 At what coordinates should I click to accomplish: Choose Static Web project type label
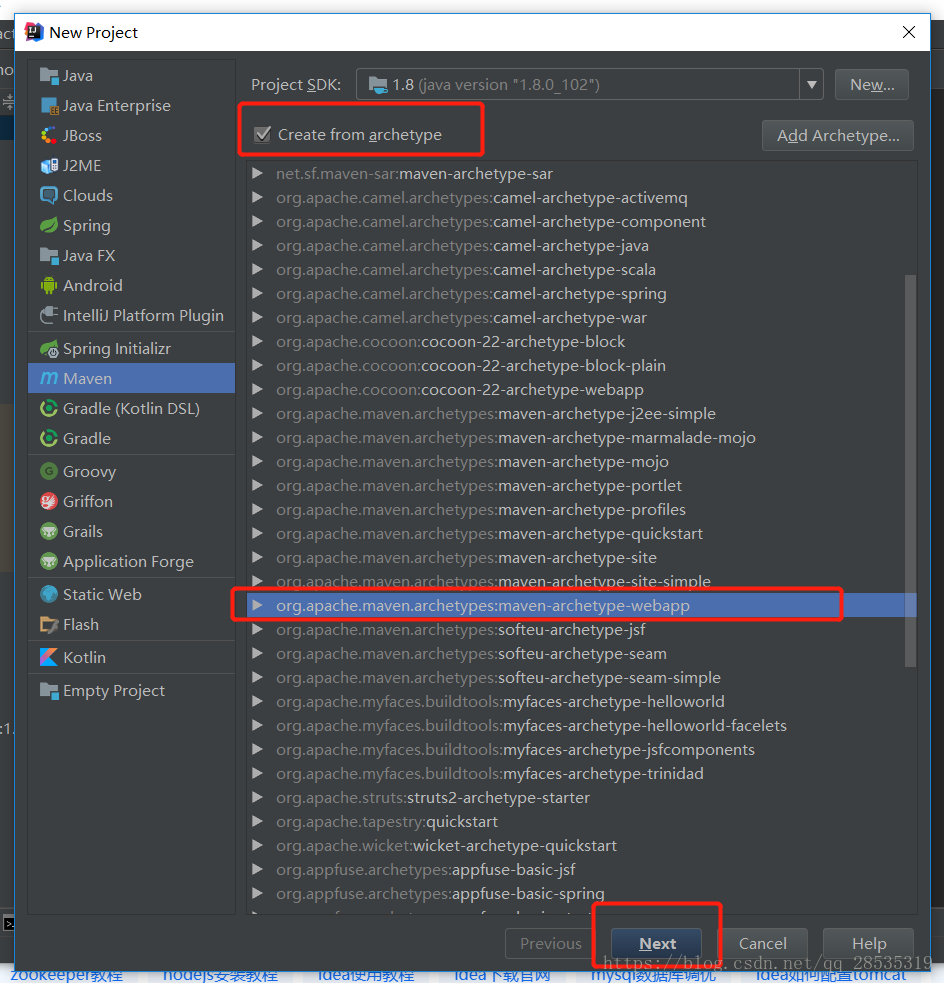pos(102,594)
